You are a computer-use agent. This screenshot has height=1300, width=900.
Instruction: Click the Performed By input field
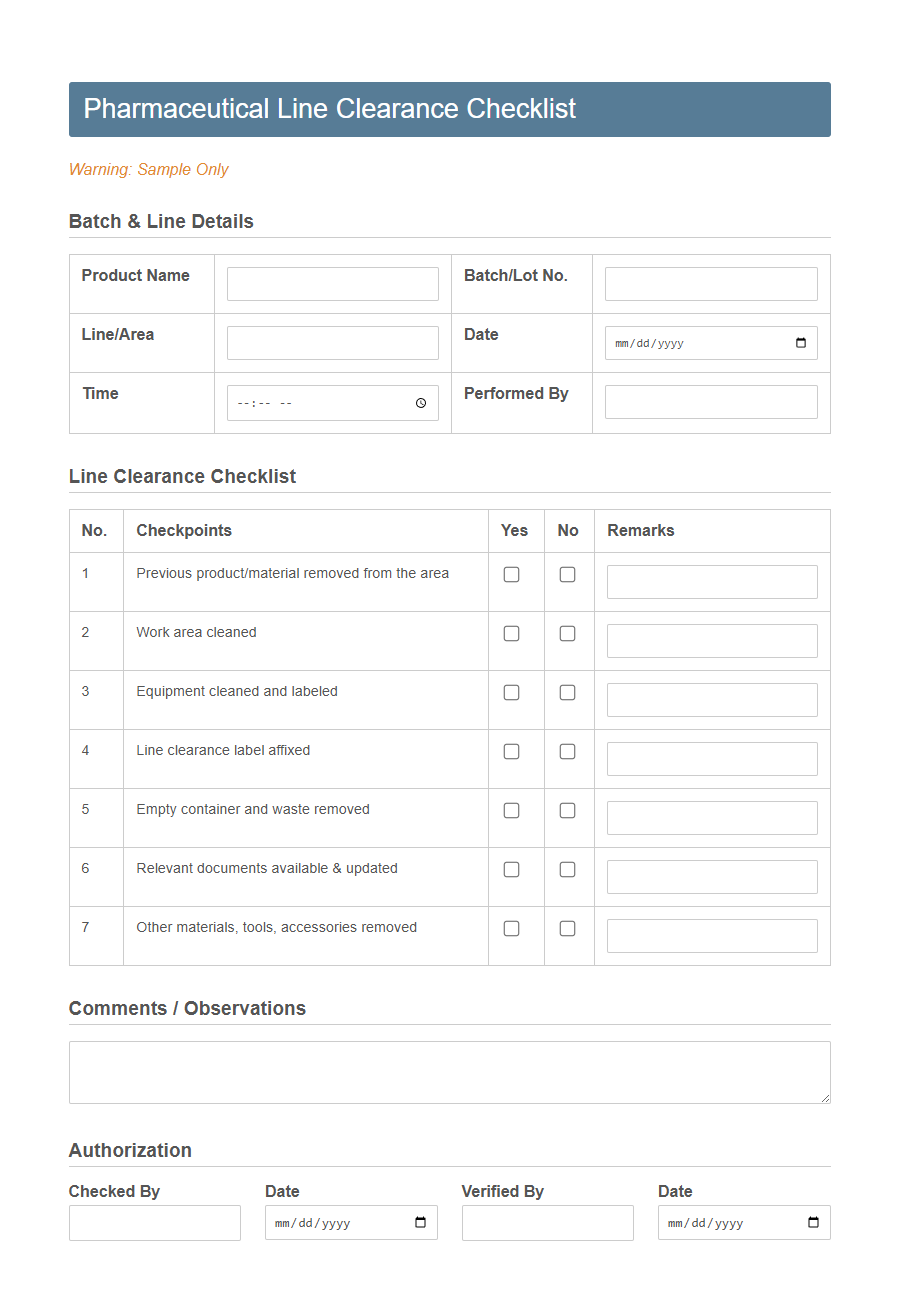pyautogui.click(x=710, y=401)
